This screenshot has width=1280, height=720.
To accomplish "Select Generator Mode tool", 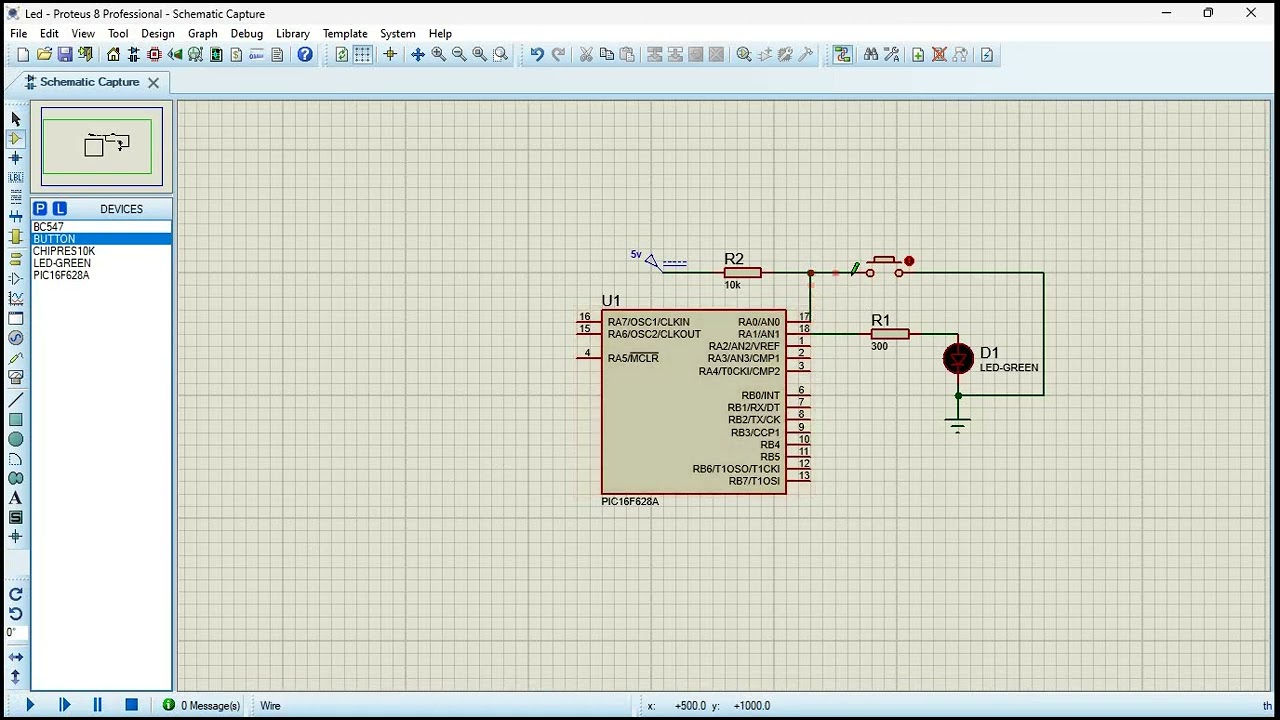I will [16, 338].
